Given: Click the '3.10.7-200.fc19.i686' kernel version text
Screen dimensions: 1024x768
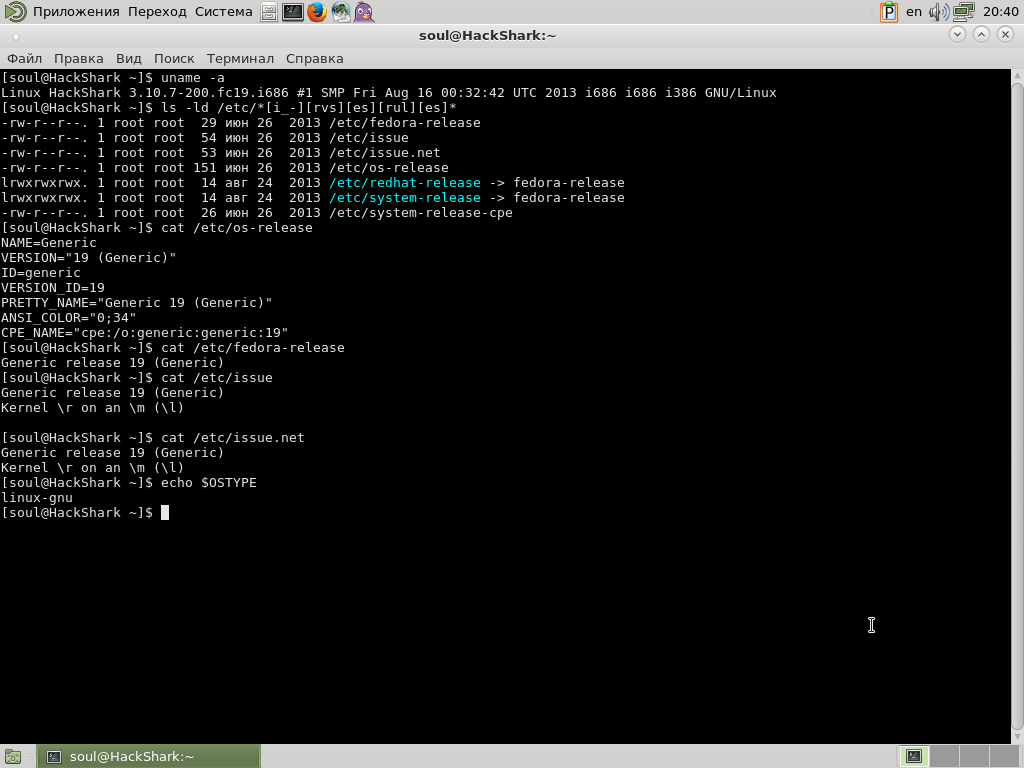Looking at the screenshot, I should coord(208,93).
